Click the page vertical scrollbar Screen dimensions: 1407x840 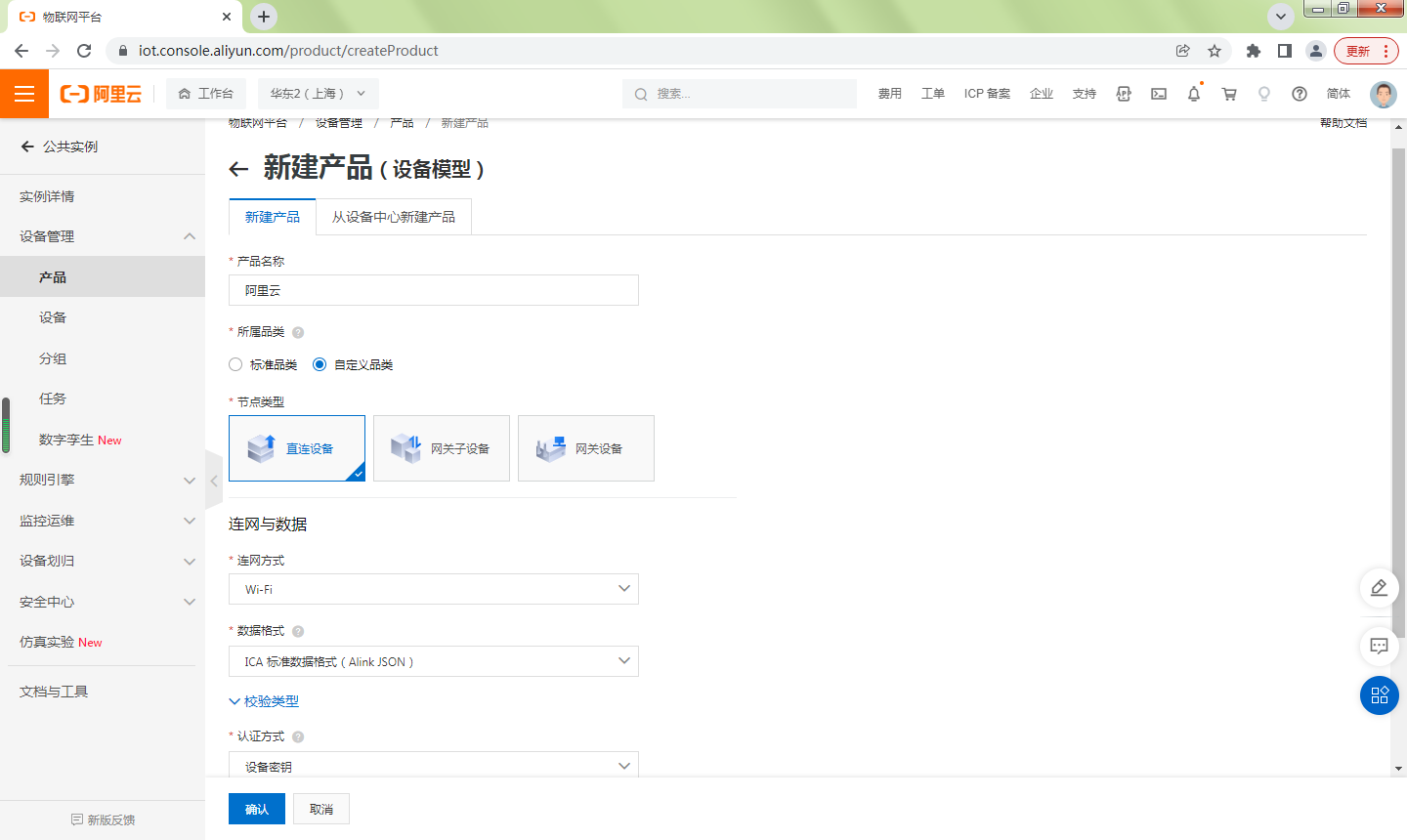[1398, 391]
